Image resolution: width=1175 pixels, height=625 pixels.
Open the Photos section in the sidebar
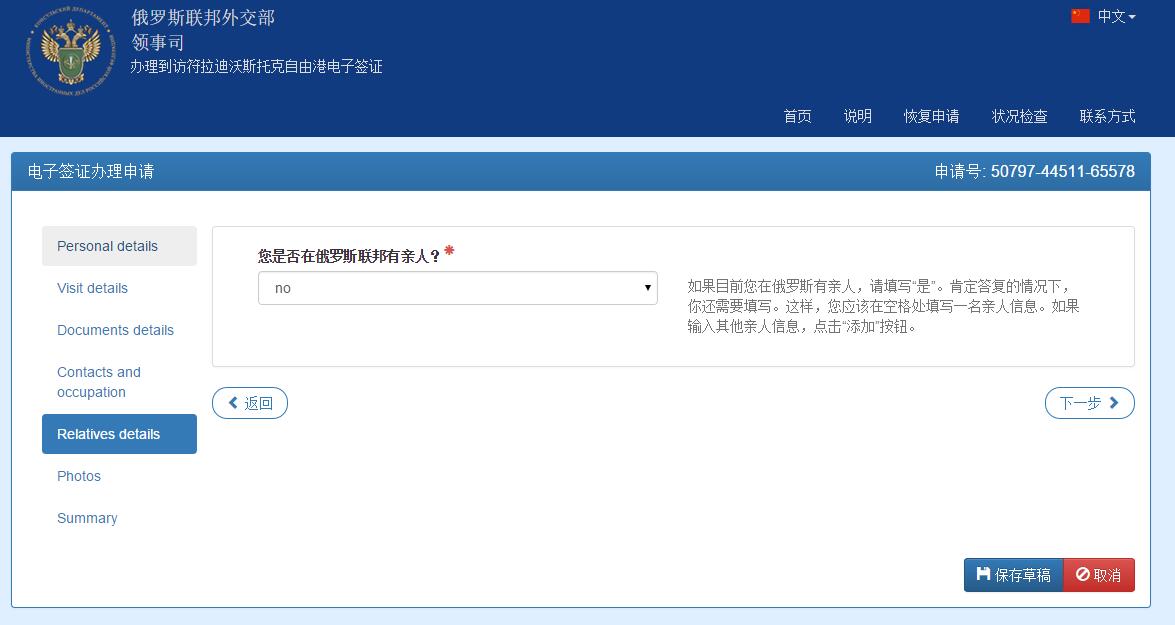[79, 476]
